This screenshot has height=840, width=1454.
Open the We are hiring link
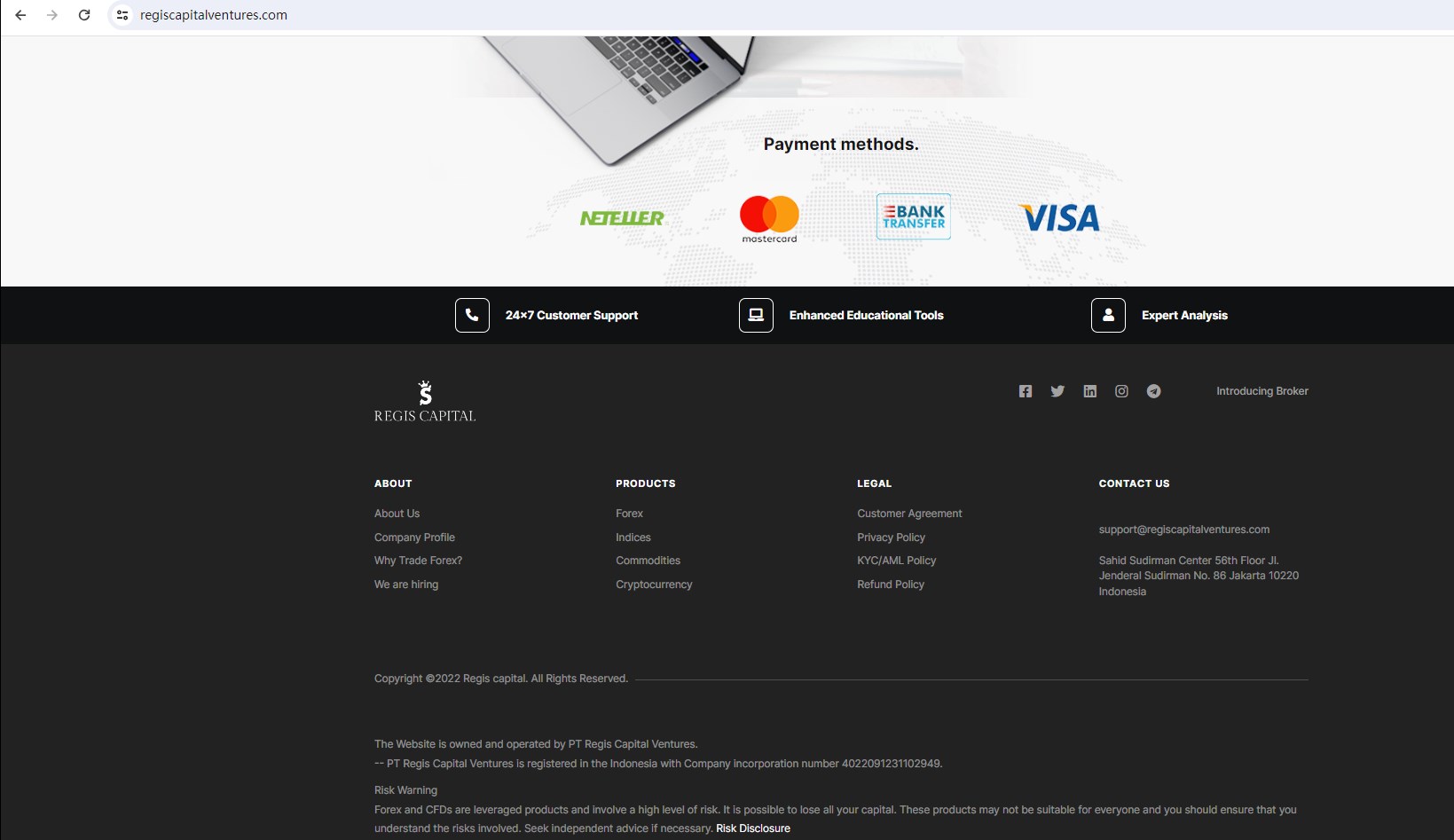coord(406,585)
